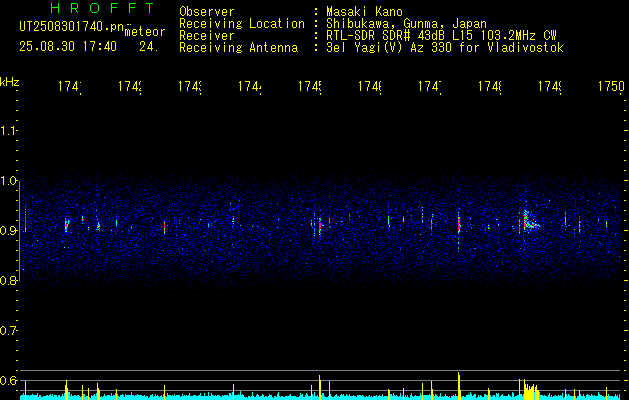This screenshot has height=400, width=629.
Task: Click the 3el Yagi Vladivostok antenna text
Action: pos(445,48)
